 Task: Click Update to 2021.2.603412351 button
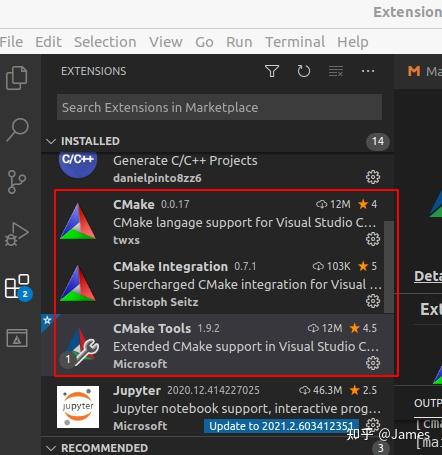[x=281, y=426]
